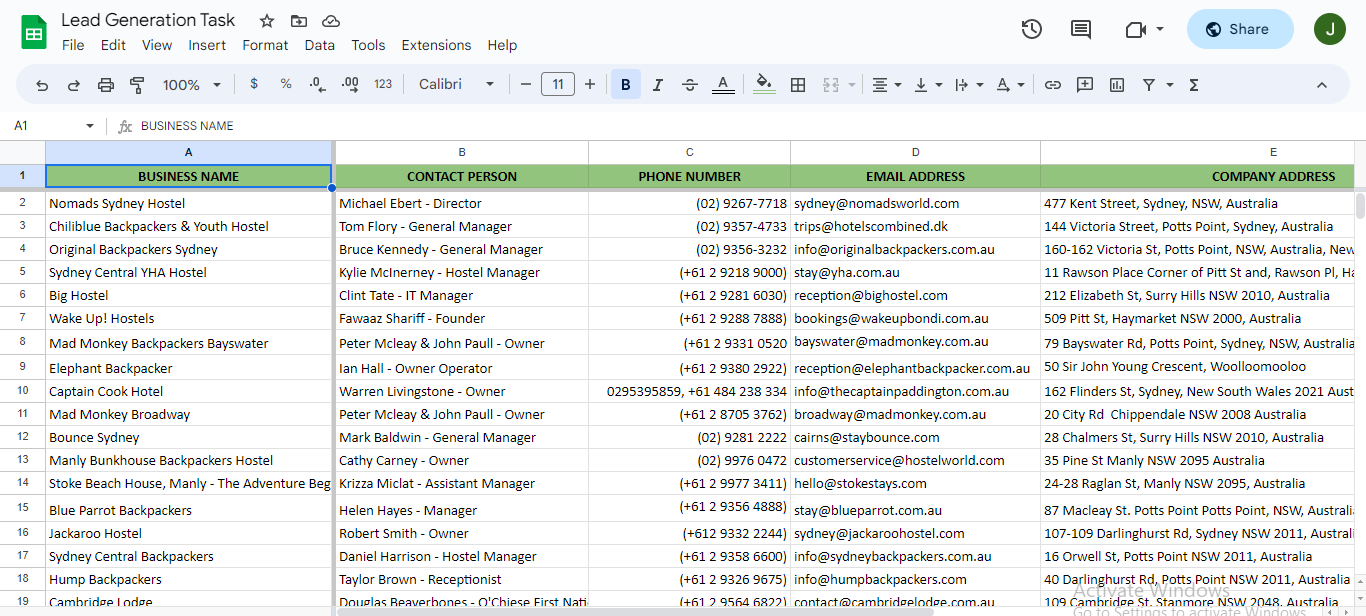Open the Borders tool
Screen dimensions: 1366x616
coord(798,85)
